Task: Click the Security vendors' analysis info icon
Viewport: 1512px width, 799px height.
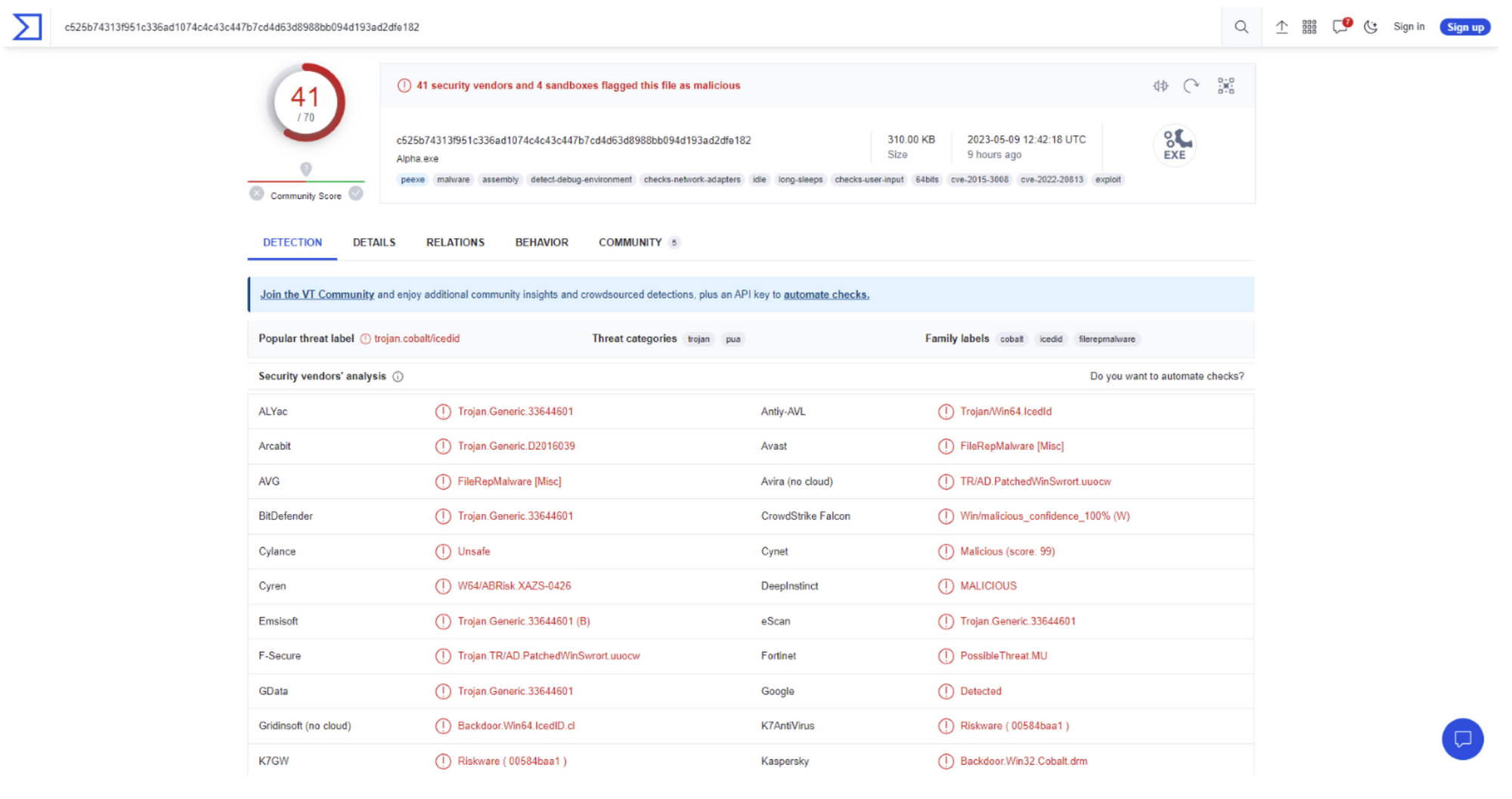Action: (398, 376)
